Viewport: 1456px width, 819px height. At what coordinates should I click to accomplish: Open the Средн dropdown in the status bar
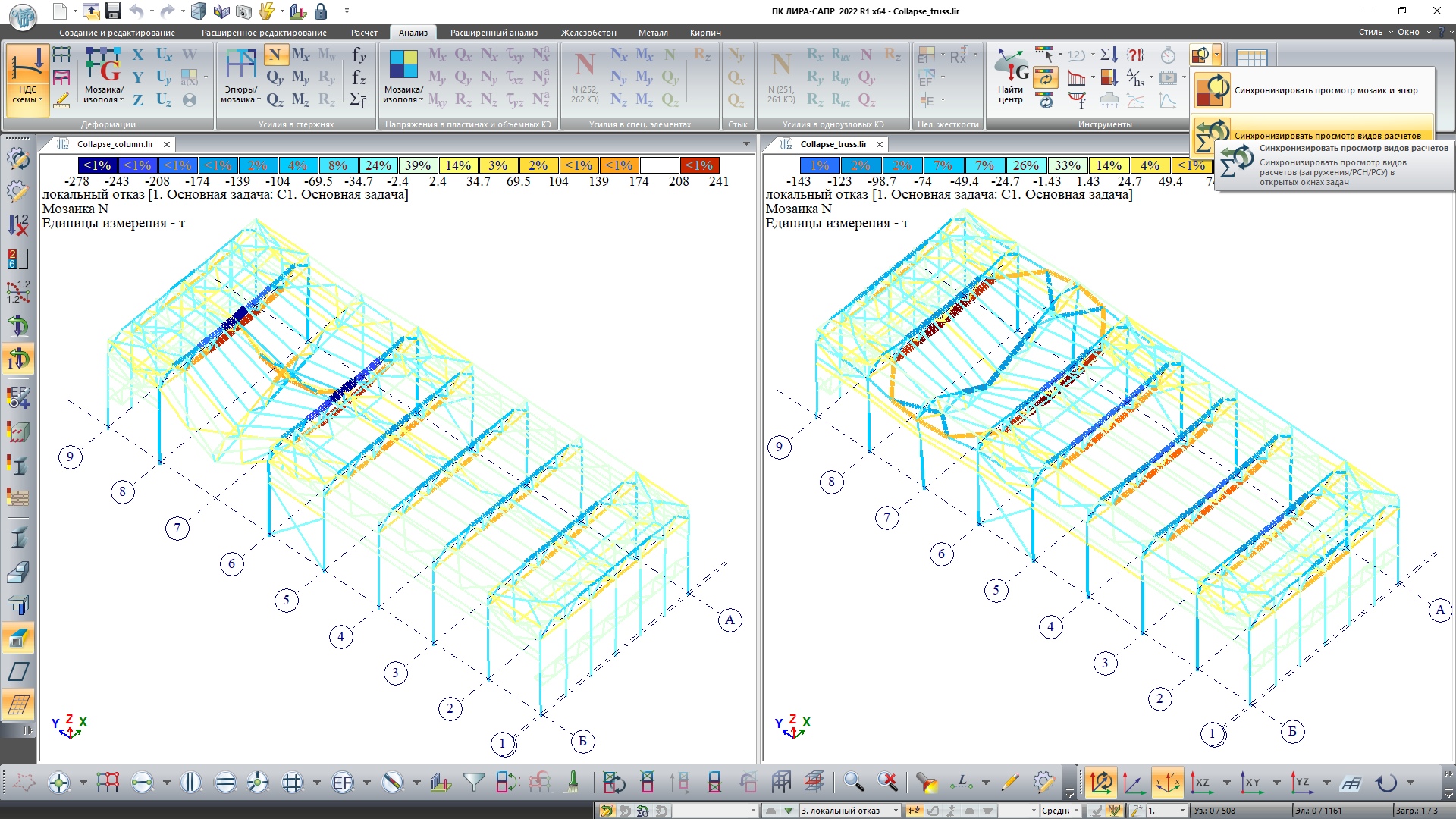pos(1076,811)
